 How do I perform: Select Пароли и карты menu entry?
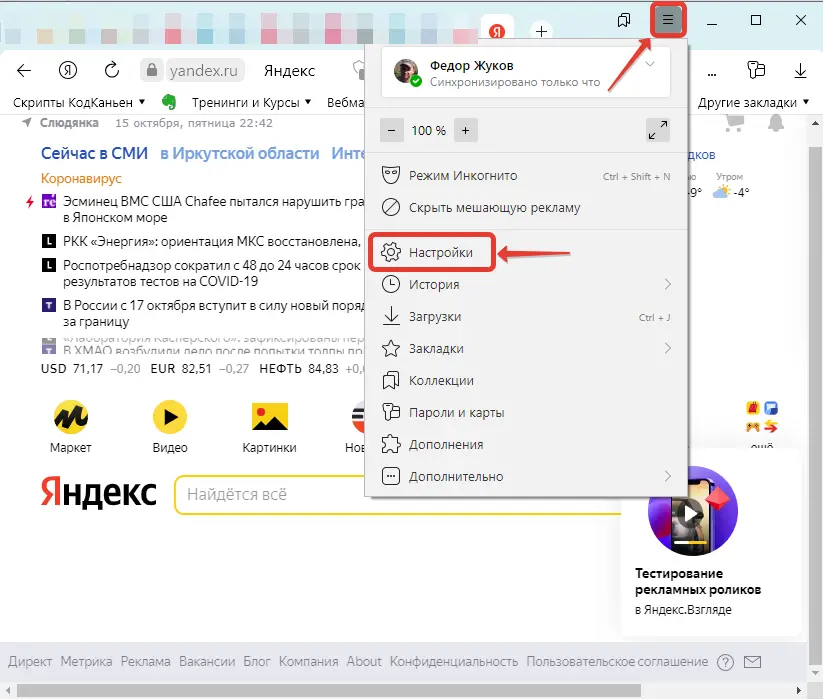click(456, 412)
